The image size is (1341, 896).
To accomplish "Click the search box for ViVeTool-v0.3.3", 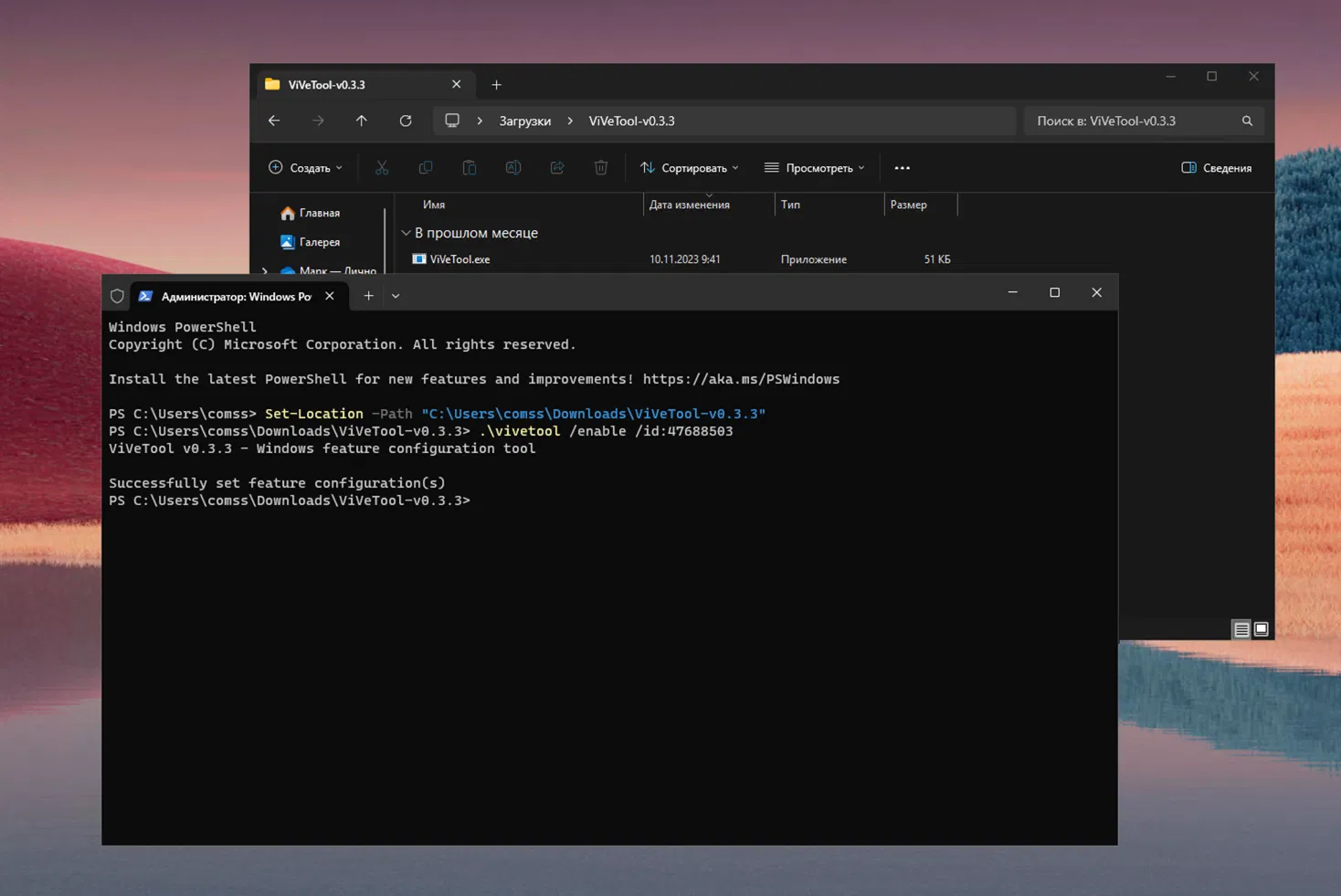I will coord(1133,121).
